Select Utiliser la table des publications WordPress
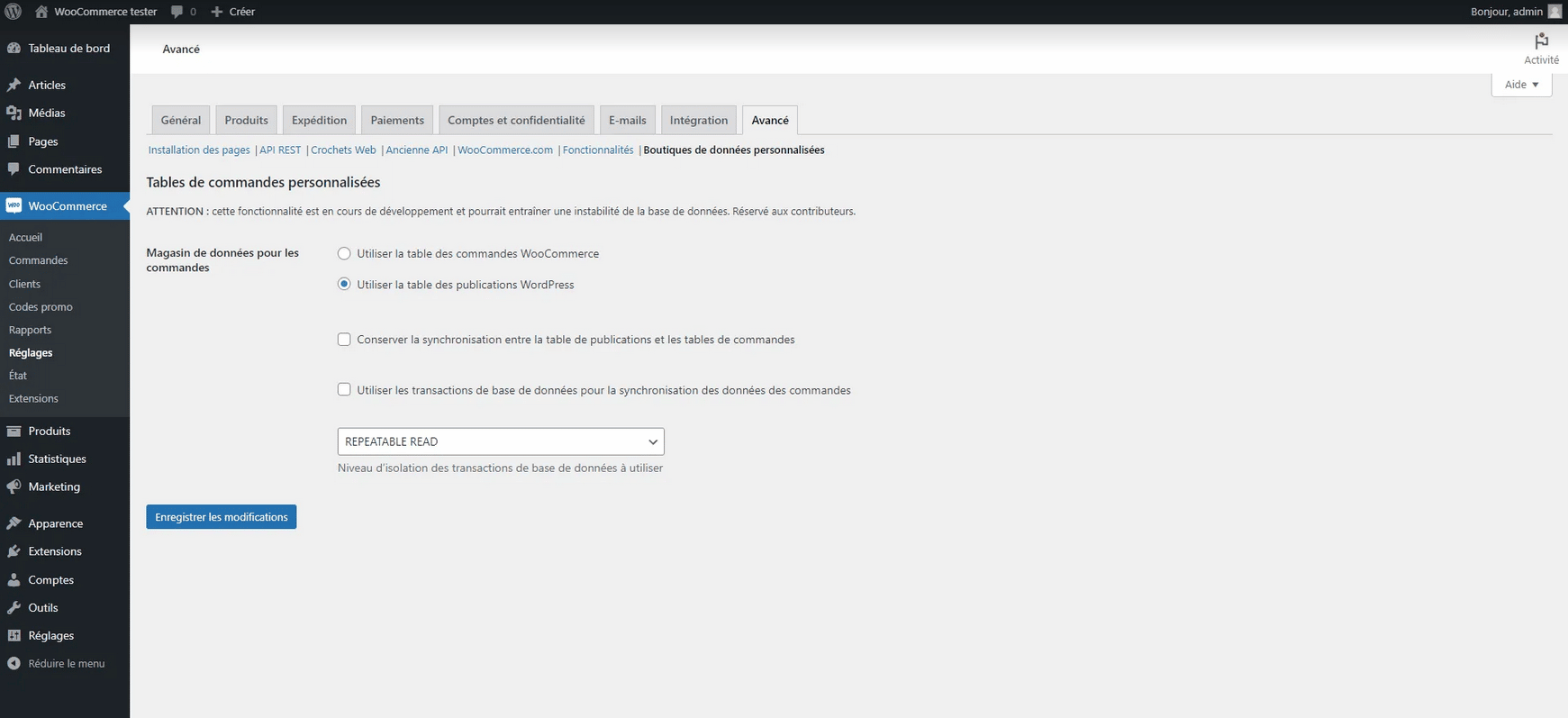This screenshot has width=1568, height=718. point(344,284)
